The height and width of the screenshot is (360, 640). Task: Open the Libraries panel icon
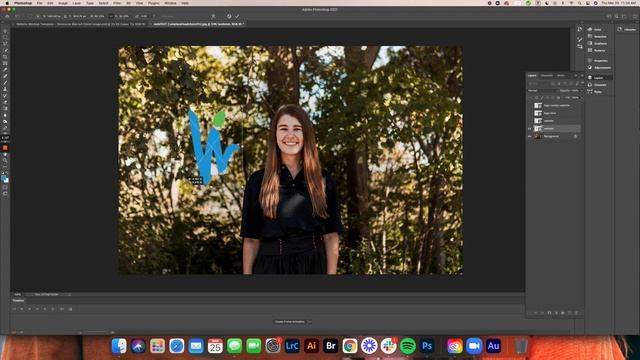point(620,29)
